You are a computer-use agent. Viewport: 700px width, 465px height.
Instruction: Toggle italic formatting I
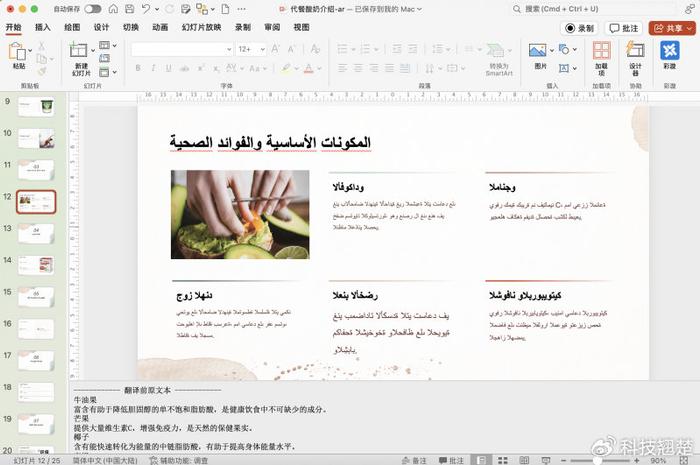pos(153,68)
